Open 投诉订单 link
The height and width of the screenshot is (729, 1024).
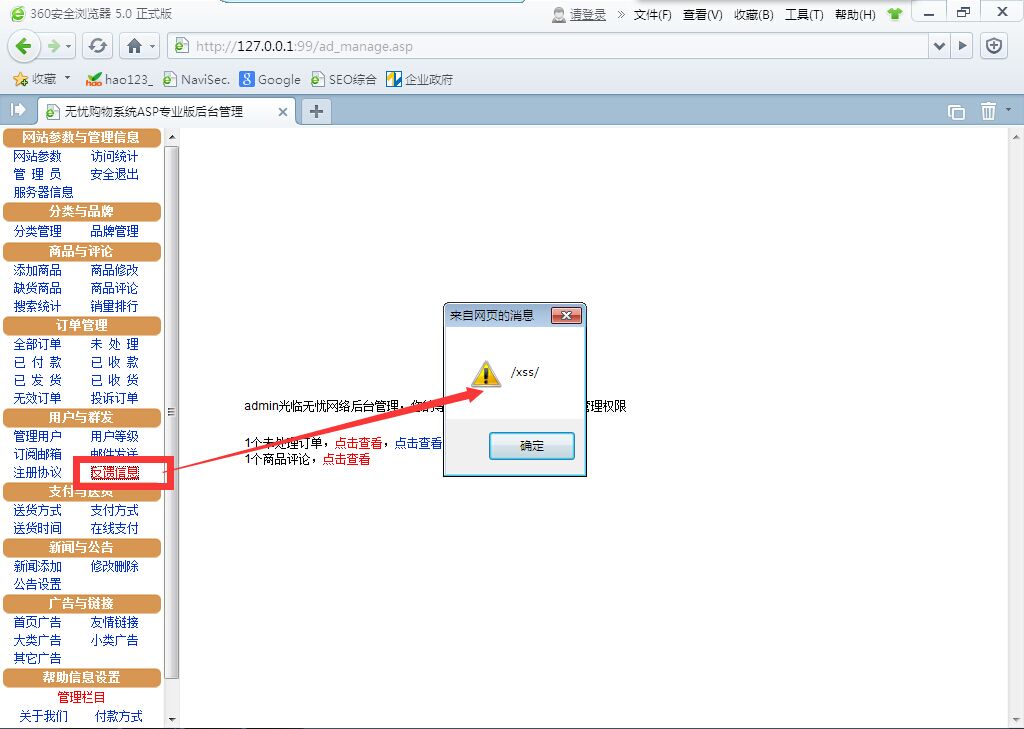click(x=114, y=398)
